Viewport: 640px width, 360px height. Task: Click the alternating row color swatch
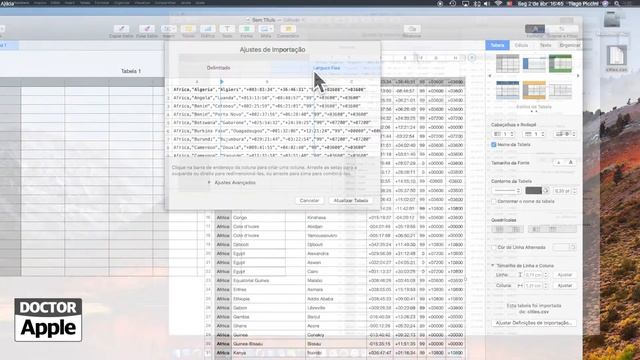561,247
